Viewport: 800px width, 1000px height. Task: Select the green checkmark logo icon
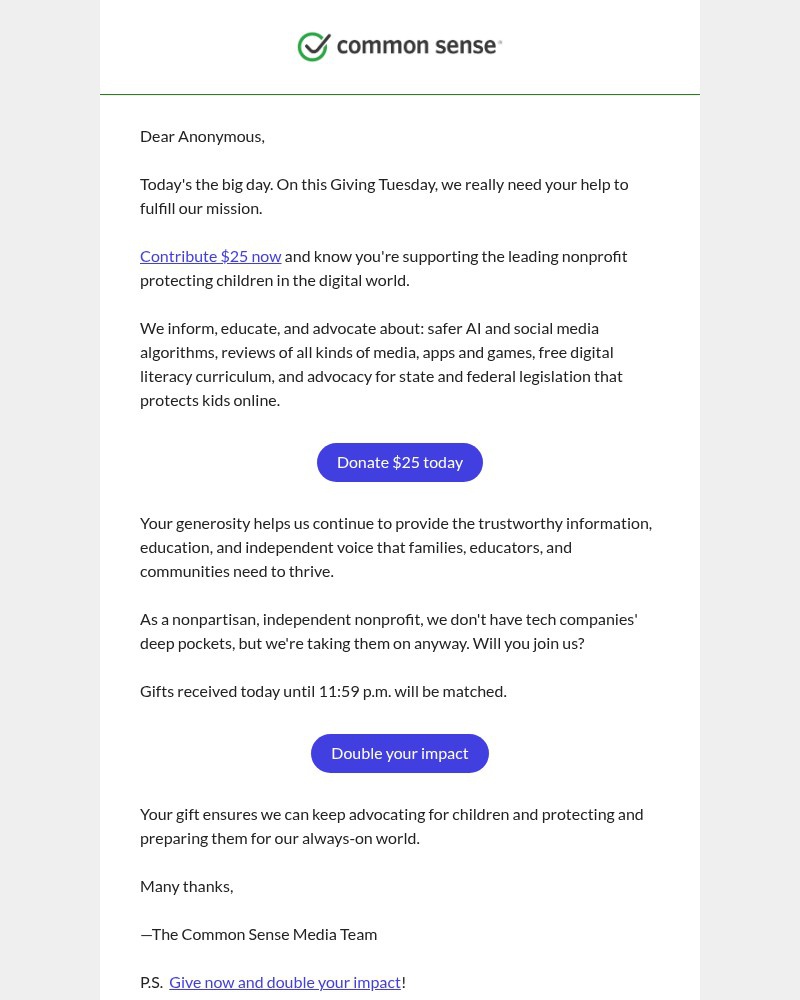pos(314,46)
